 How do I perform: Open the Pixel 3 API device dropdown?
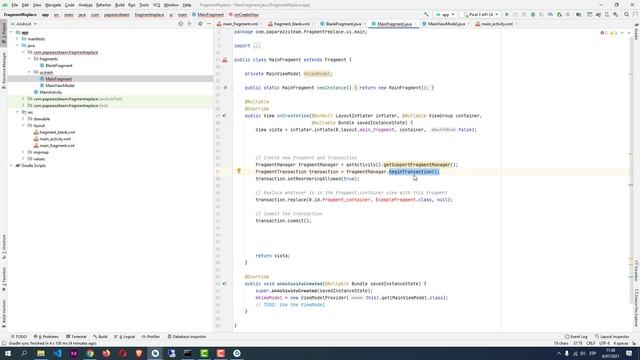coord(480,15)
